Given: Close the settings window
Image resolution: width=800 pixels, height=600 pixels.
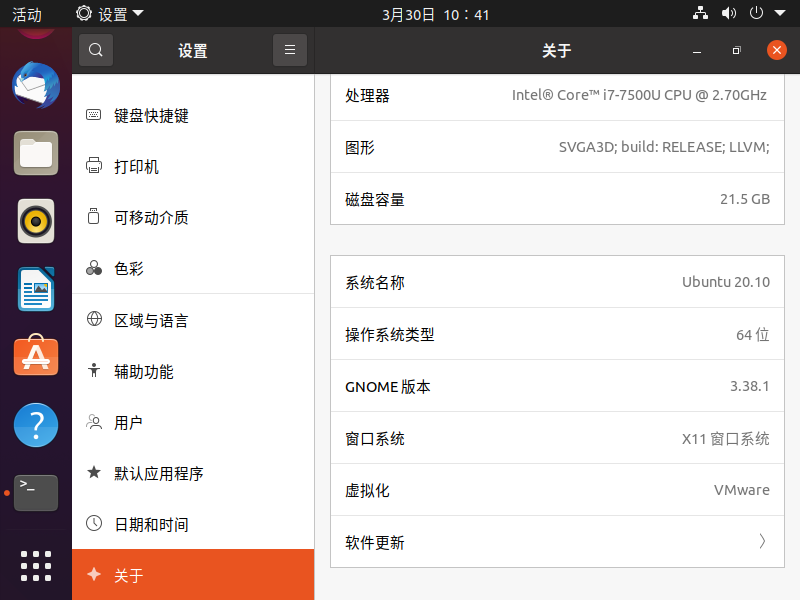Looking at the screenshot, I should tap(777, 50).
